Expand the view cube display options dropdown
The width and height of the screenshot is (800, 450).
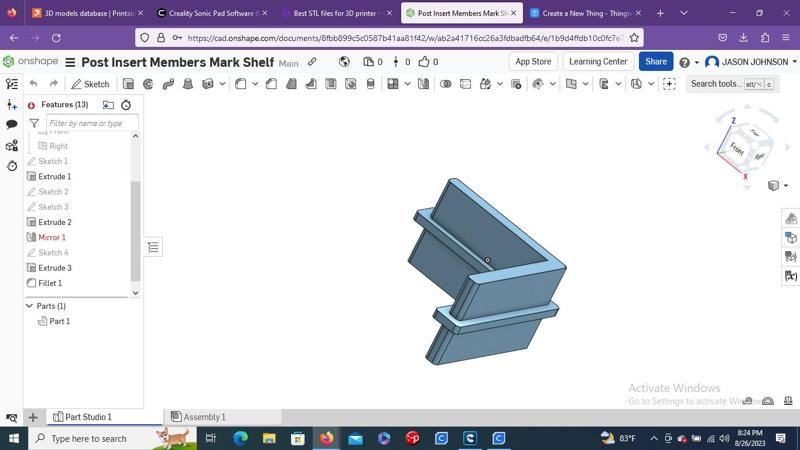pos(776,186)
